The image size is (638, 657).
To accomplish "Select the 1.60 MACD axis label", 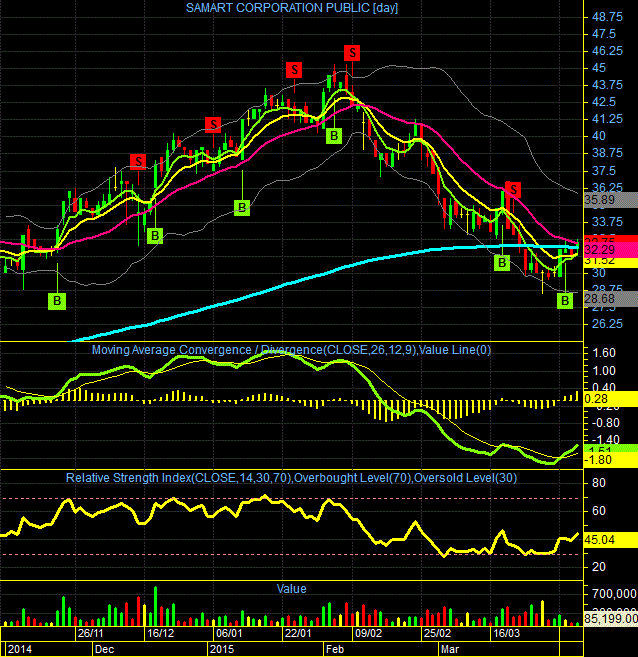I will click(x=602, y=353).
